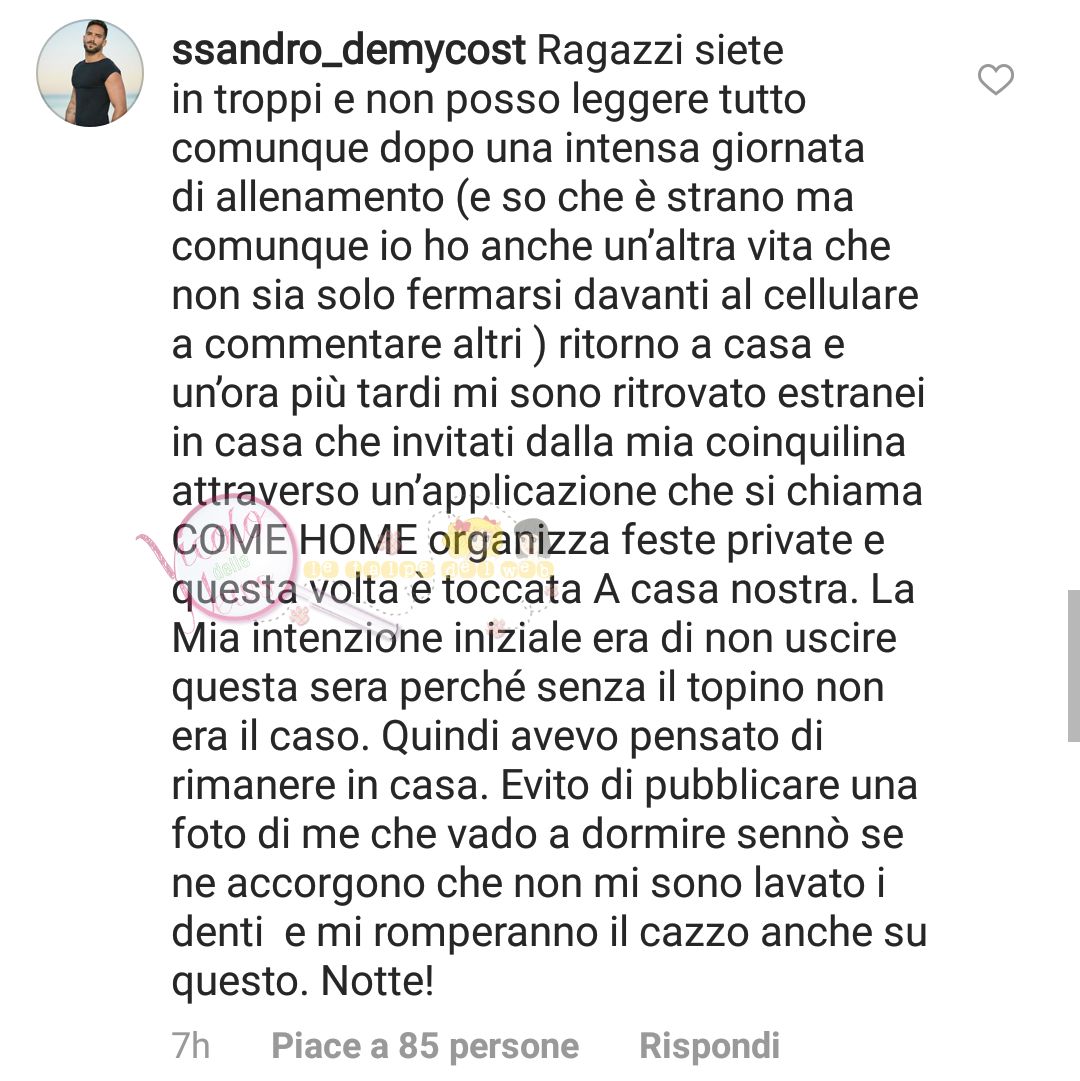Click the word "allenamento" in the comment

(329, 197)
